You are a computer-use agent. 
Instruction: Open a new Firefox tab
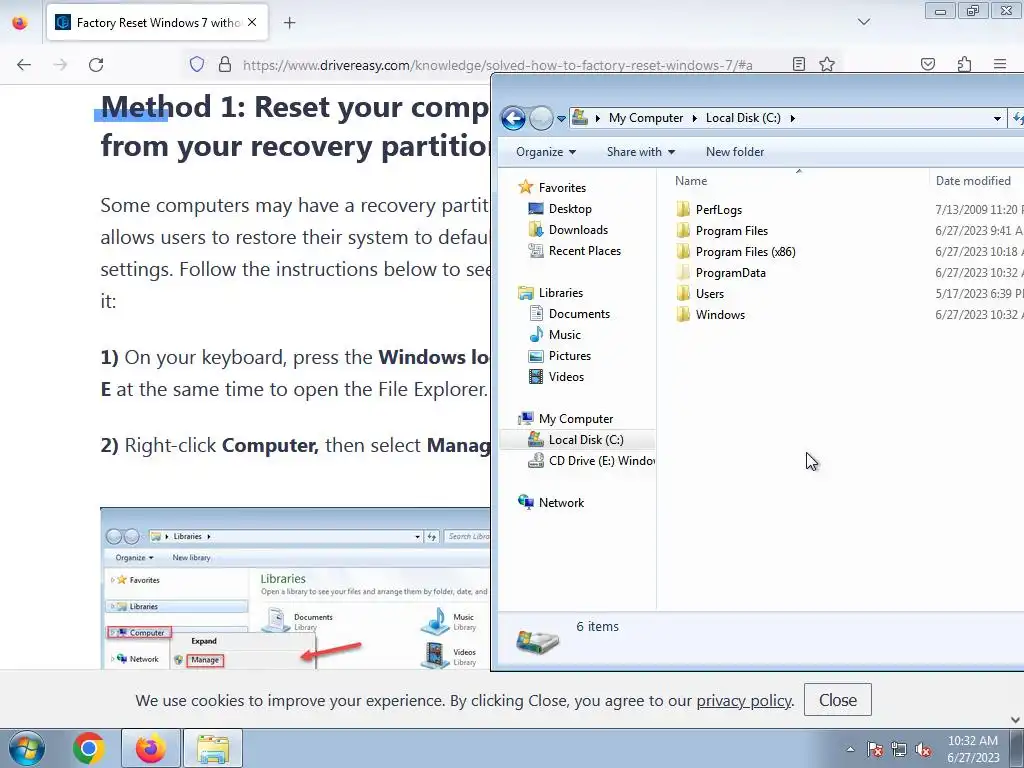[x=289, y=23]
